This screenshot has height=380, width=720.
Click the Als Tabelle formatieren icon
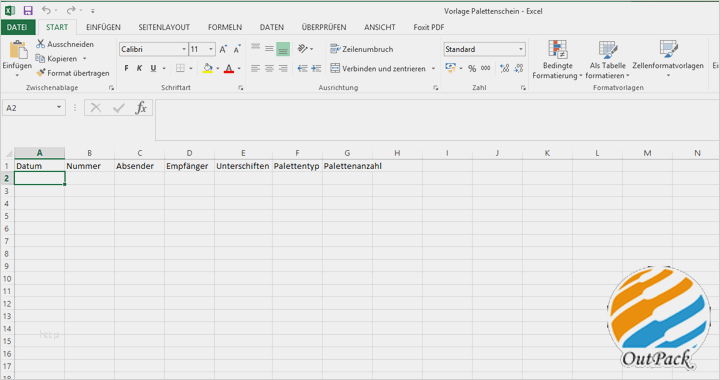pyautogui.click(x=608, y=49)
